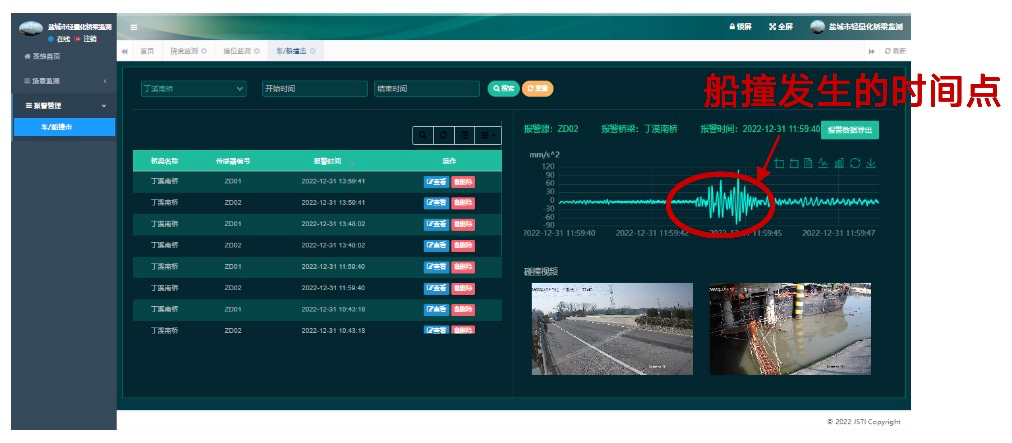Click the tabs scroll-left double arrow
Screen dimensions: 1012x443
tap(125, 51)
